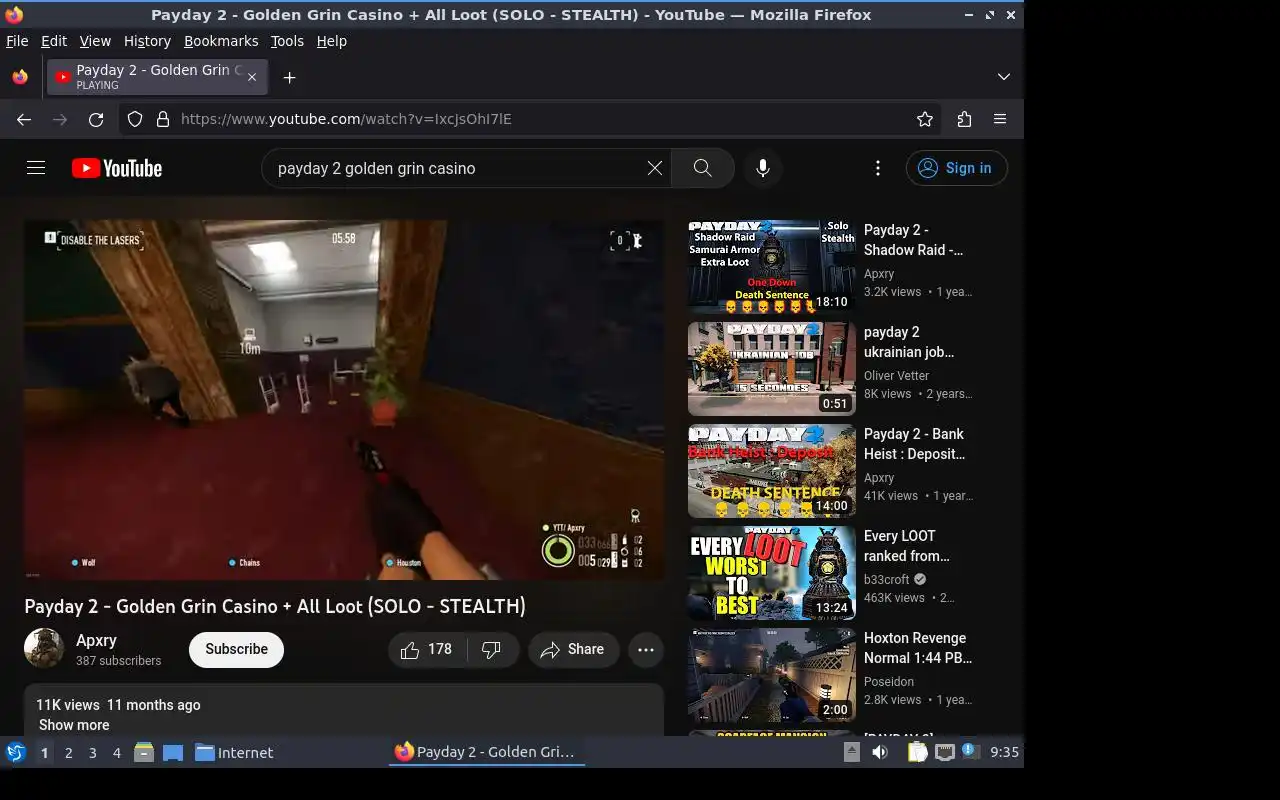Select Payday 2 Firefox taskbar entry
The image size is (1280, 800).
pos(486,752)
